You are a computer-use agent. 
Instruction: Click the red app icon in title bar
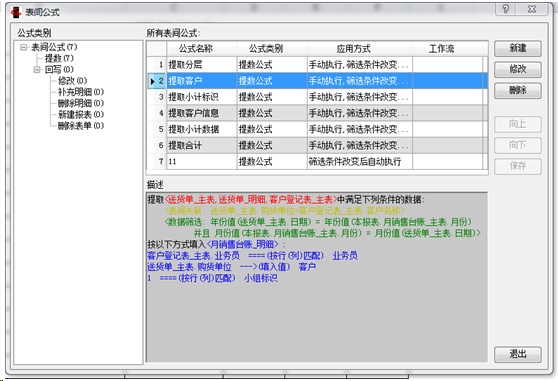coord(16,12)
